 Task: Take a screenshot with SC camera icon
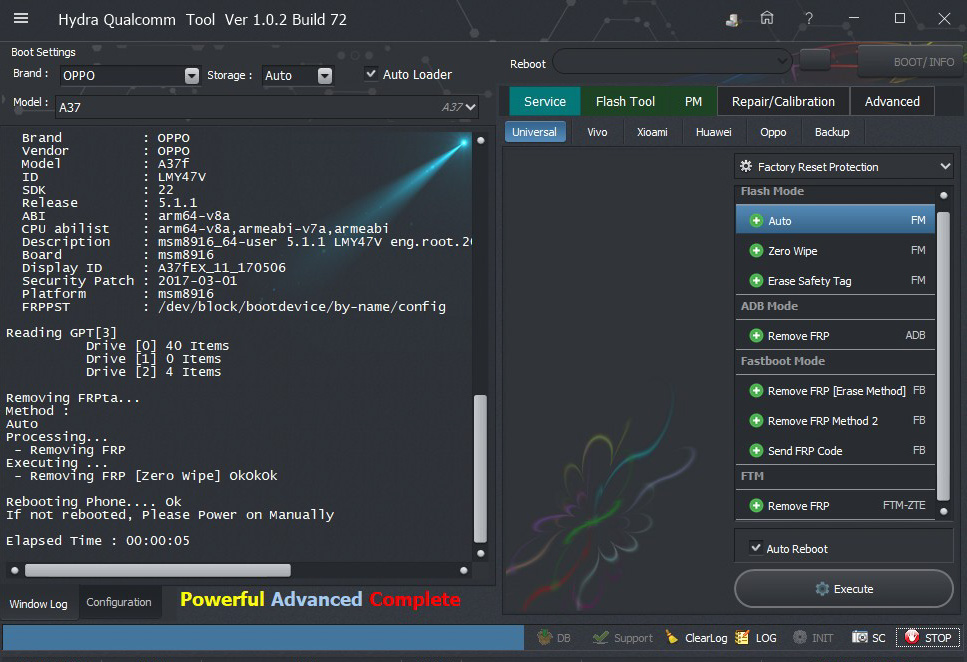[860, 637]
